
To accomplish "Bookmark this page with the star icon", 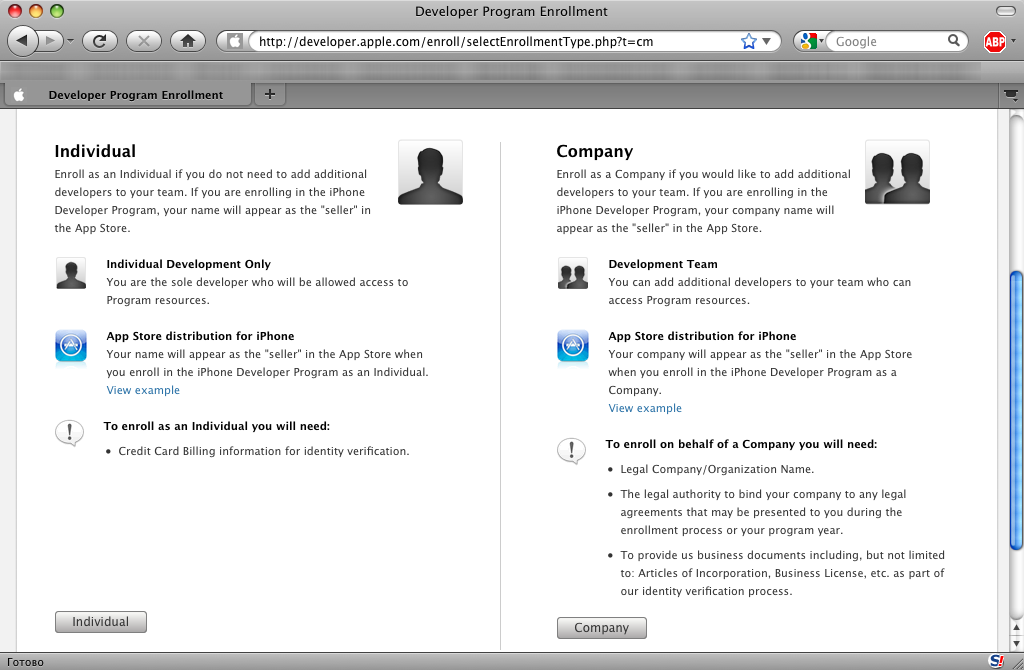I will (748, 41).
